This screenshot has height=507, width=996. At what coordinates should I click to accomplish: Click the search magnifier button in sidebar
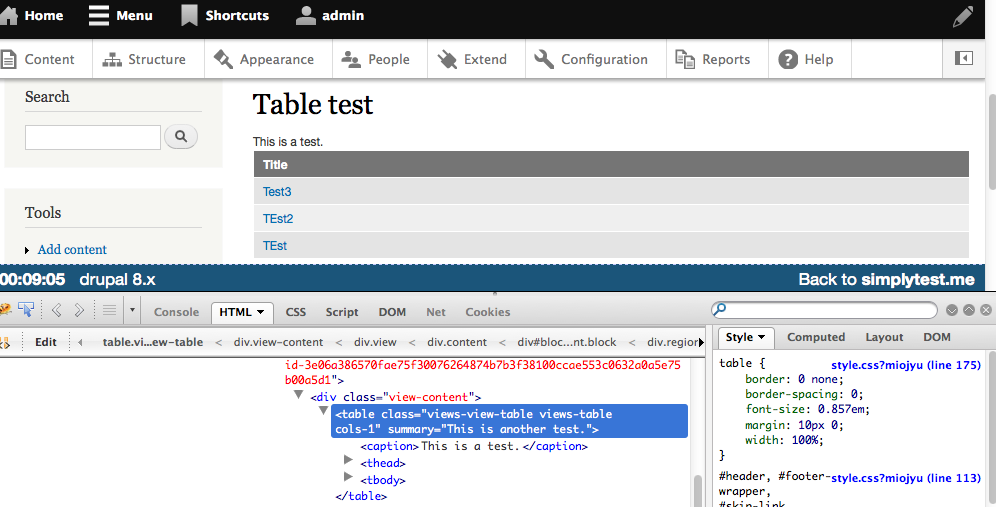[180, 137]
